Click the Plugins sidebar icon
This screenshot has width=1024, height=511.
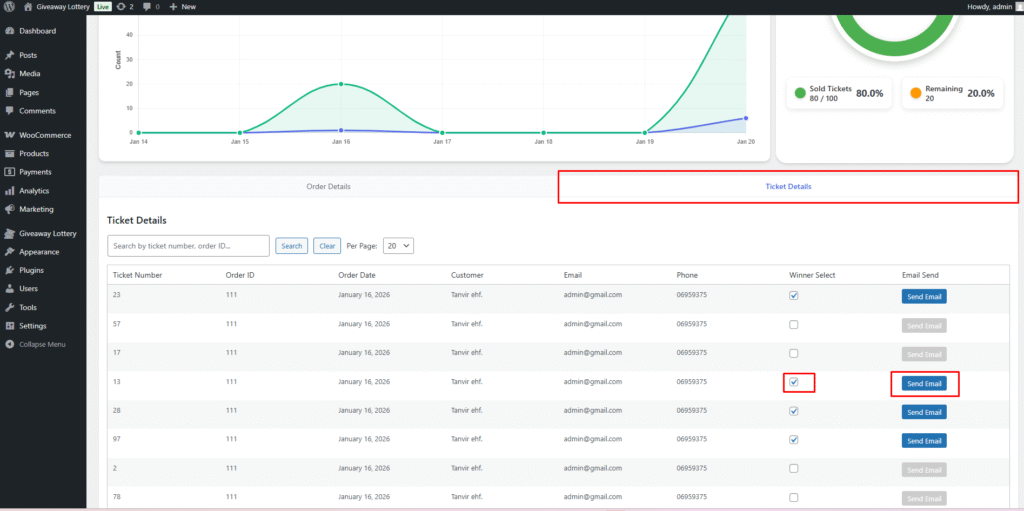[9, 270]
